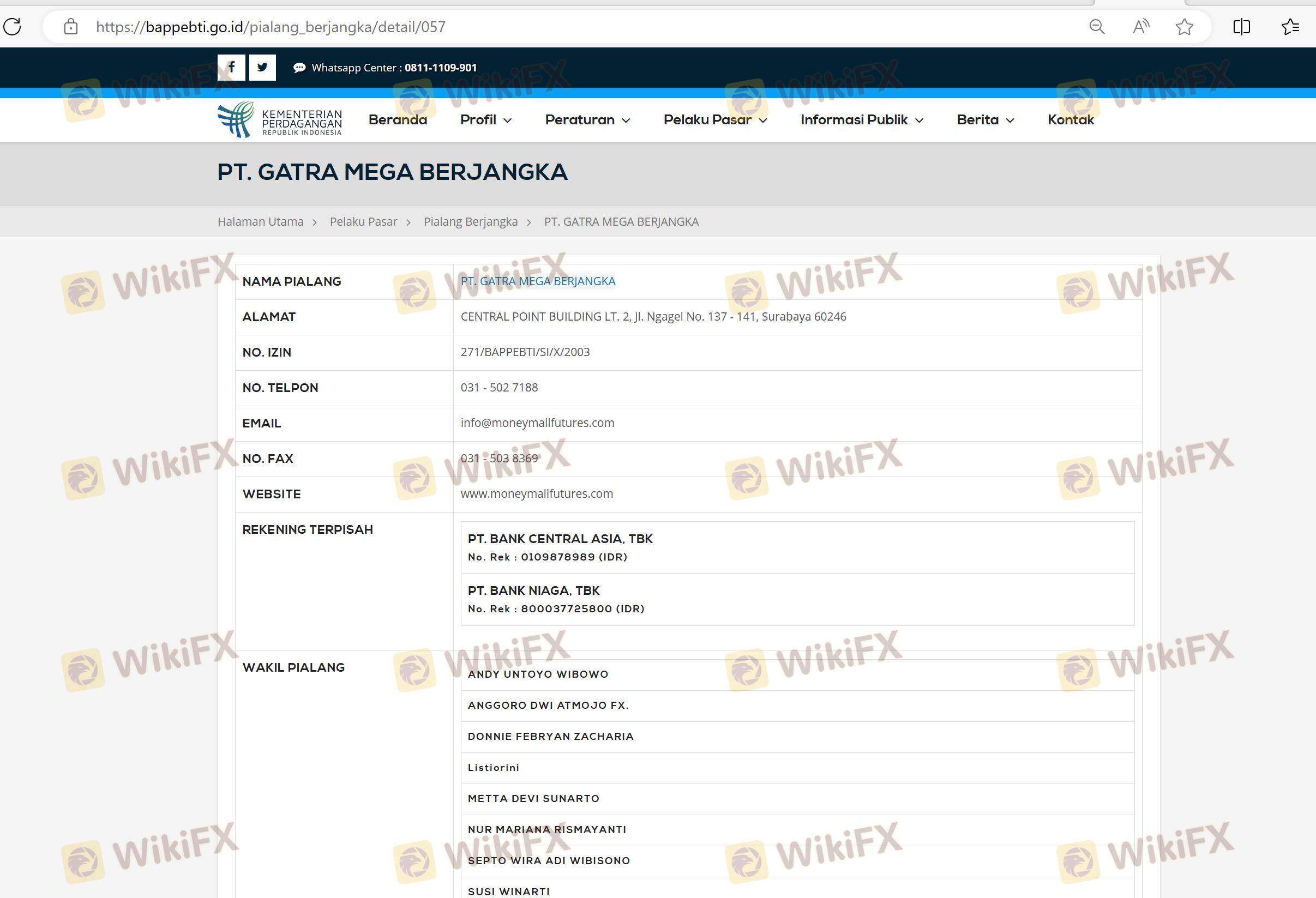The image size is (1316, 898).
Task: Expand the Peraturan dropdown menu
Action: point(587,120)
